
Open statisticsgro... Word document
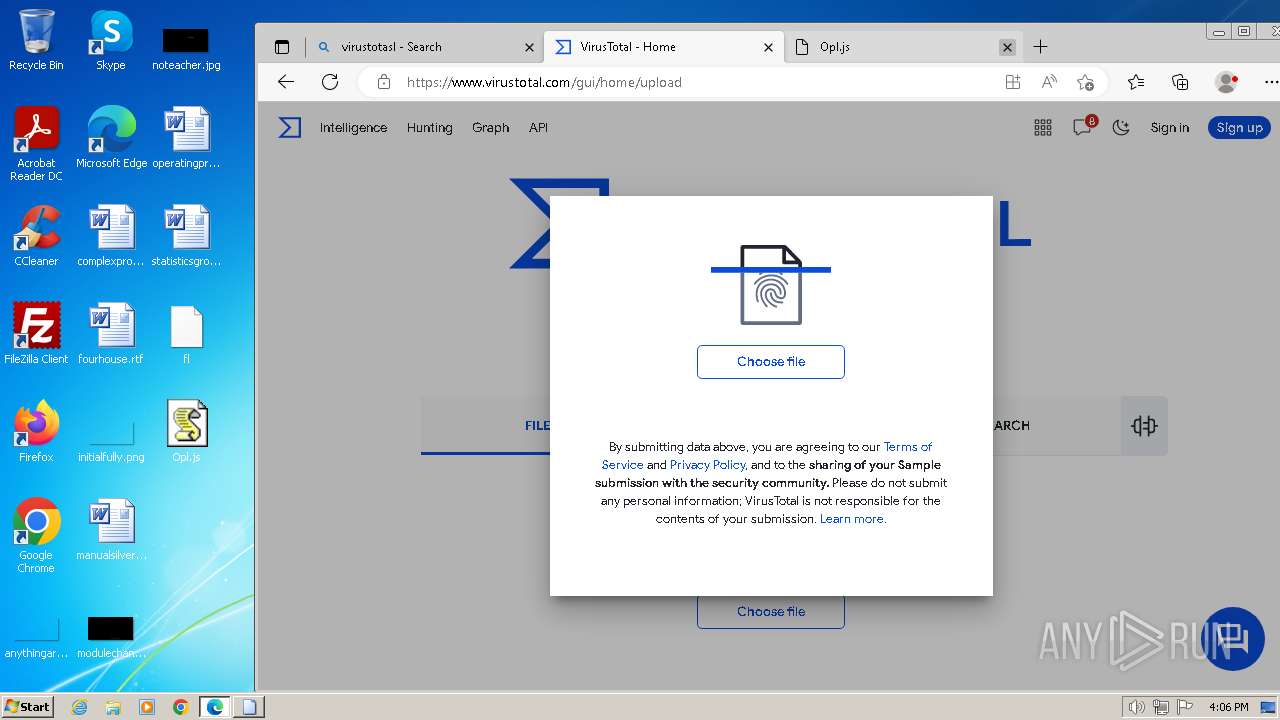186,236
